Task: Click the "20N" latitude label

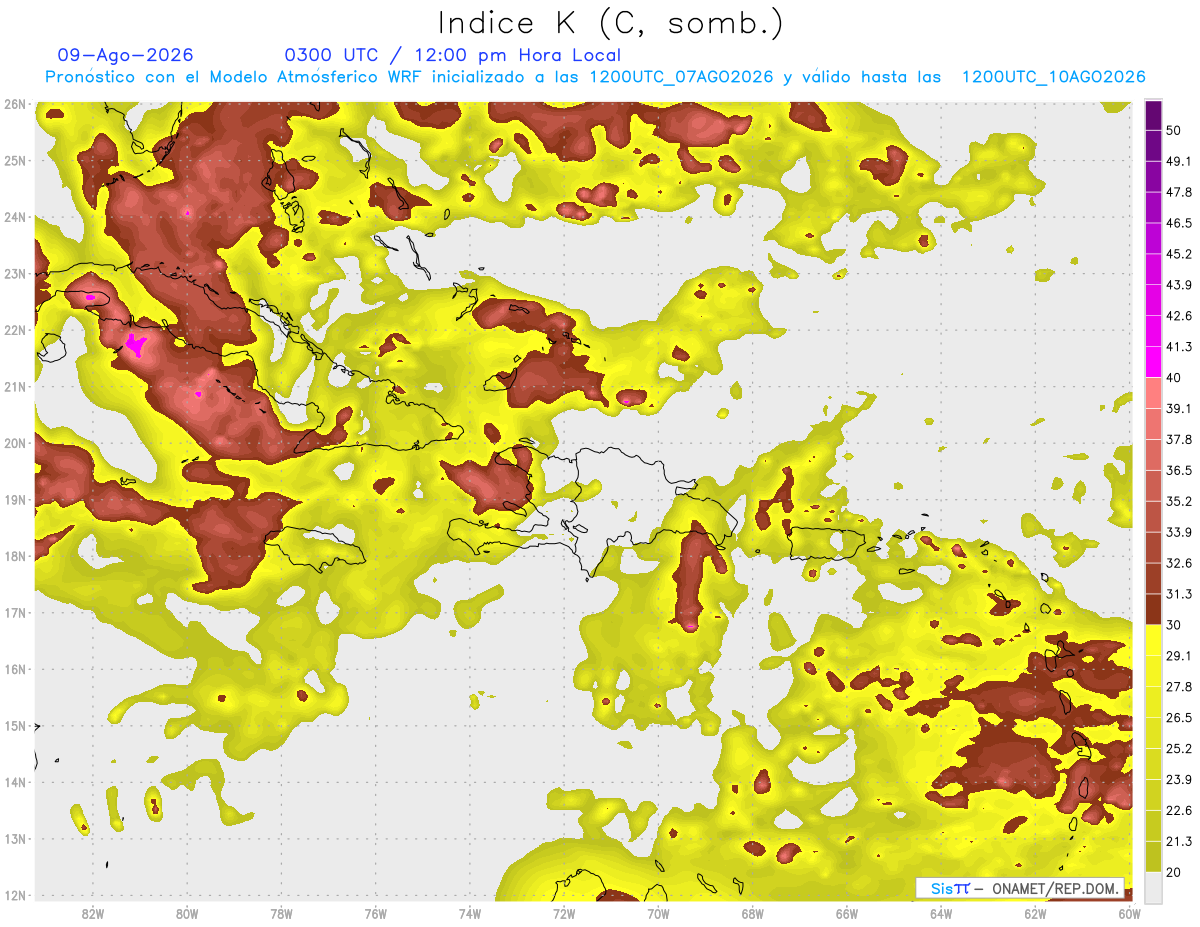Action: point(15,443)
